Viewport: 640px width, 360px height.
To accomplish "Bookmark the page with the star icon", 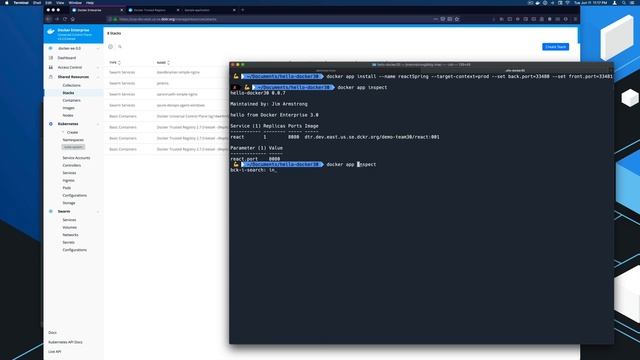I will [x=457, y=19].
